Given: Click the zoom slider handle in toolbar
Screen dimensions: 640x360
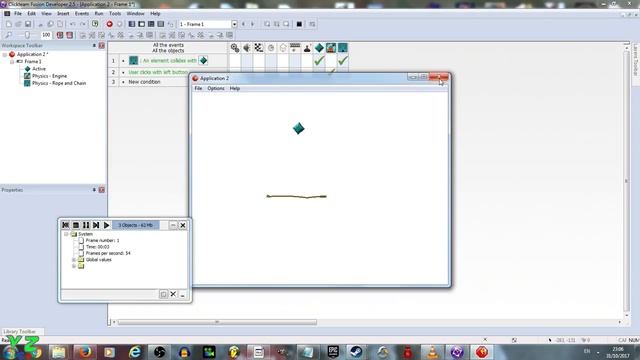Looking at the screenshot, I should 27,36.
